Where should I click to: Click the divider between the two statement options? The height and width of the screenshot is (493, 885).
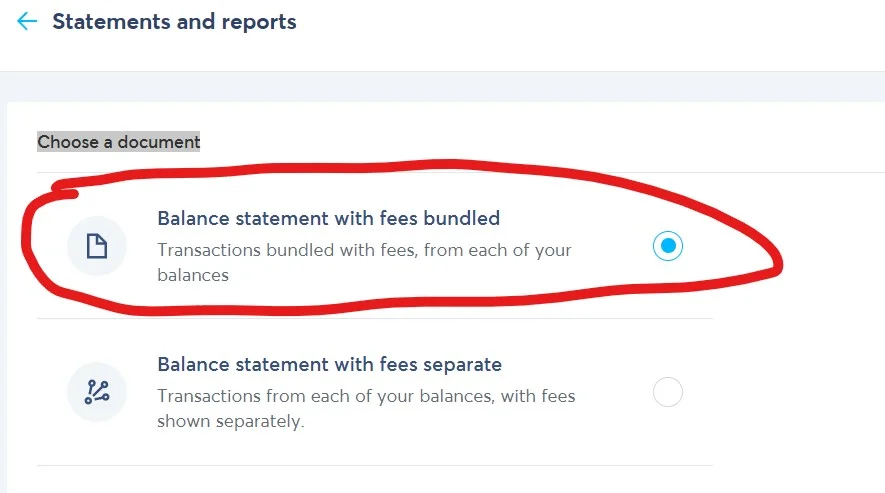coord(375,319)
